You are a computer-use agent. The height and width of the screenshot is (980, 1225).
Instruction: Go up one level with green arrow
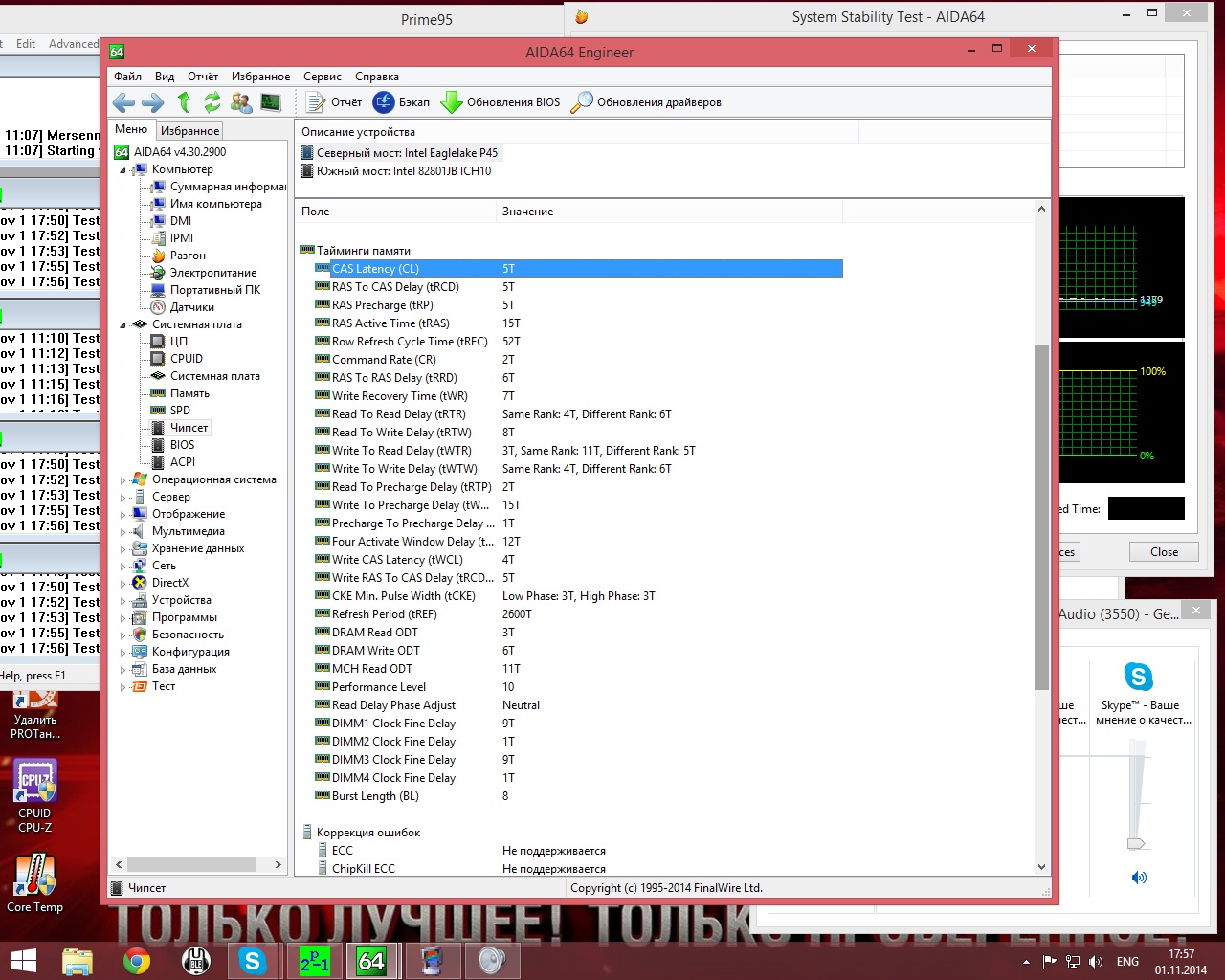184,101
